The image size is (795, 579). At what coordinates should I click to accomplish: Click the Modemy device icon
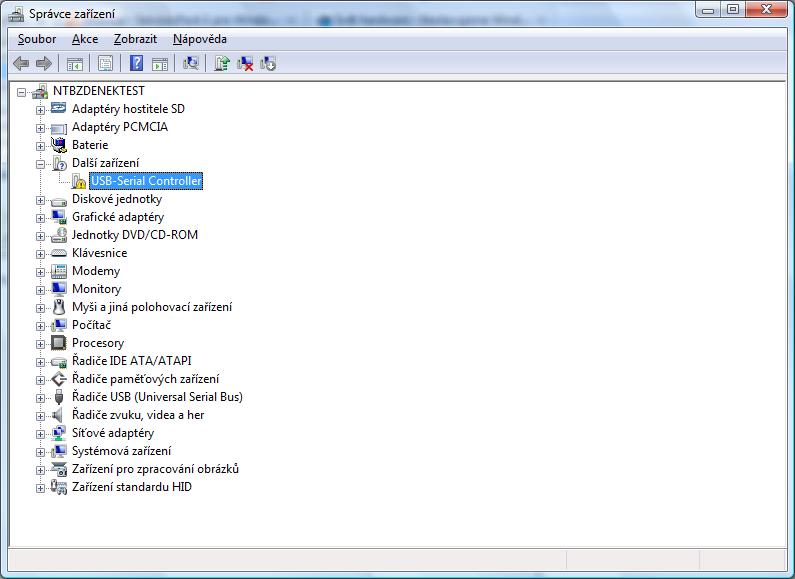coord(59,271)
